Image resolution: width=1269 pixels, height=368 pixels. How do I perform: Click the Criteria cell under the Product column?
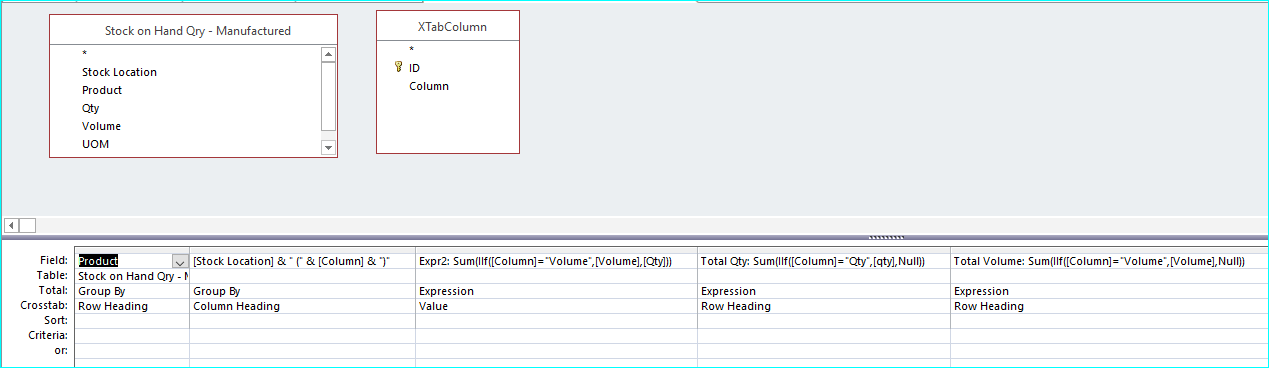[x=132, y=336]
